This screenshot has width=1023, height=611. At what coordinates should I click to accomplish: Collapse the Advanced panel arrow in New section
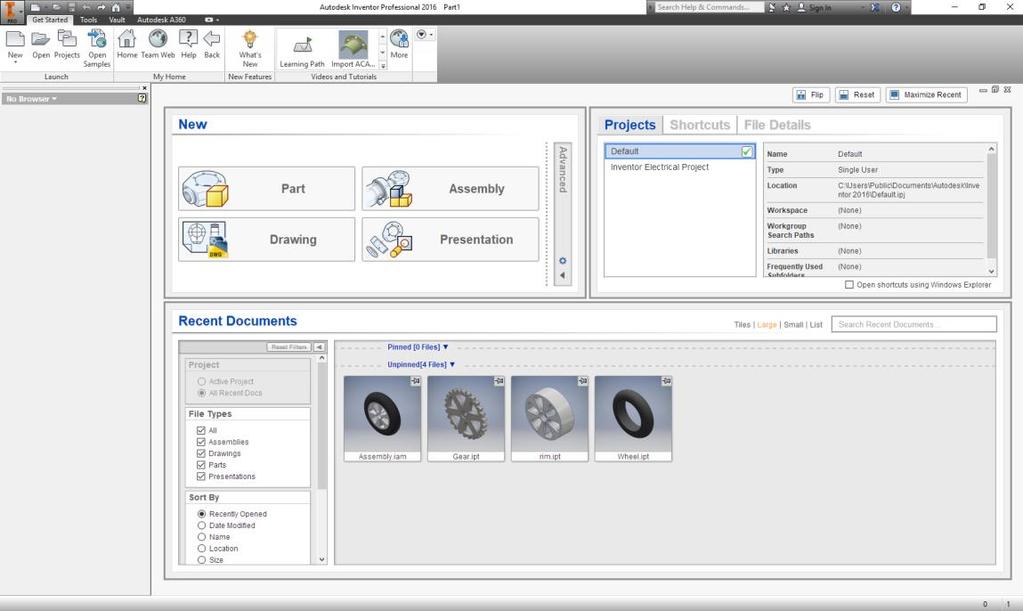[562, 275]
